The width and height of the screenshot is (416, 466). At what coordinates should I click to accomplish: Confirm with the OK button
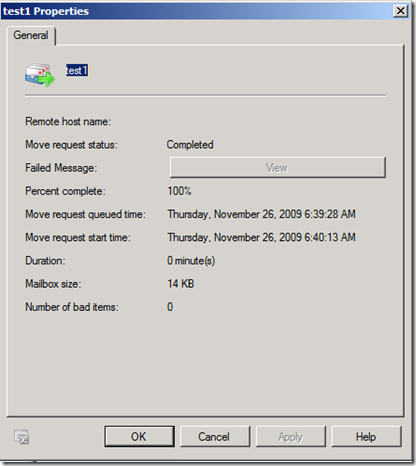pos(139,436)
